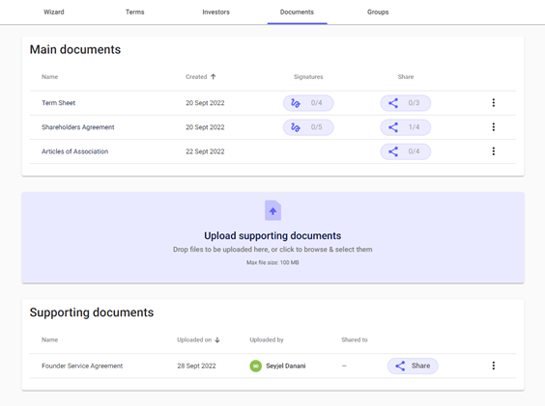Open Term Sheet signatures chip
The width and height of the screenshot is (545, 406).
pos(308,103)
